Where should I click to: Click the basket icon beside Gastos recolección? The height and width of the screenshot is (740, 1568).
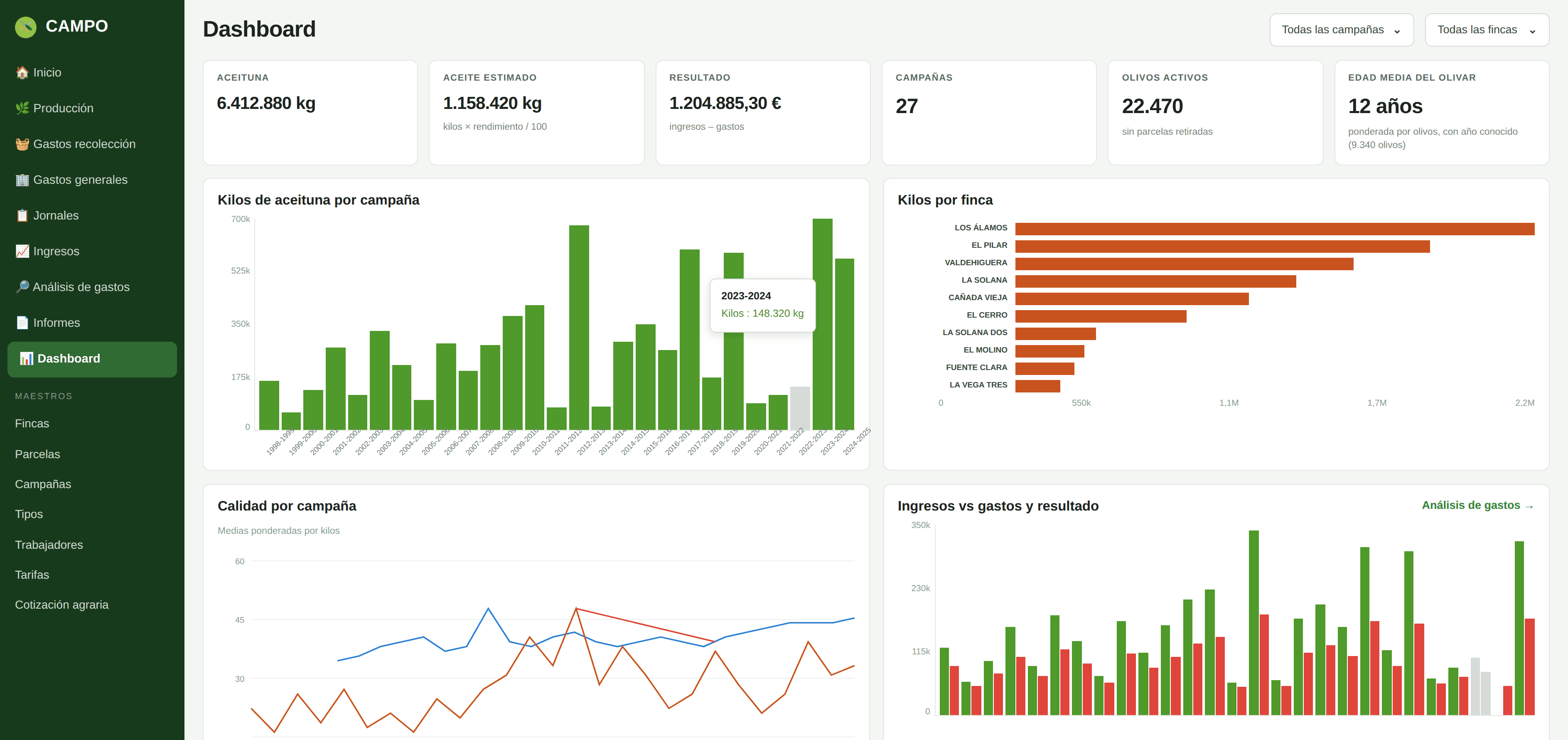(22, 144)
